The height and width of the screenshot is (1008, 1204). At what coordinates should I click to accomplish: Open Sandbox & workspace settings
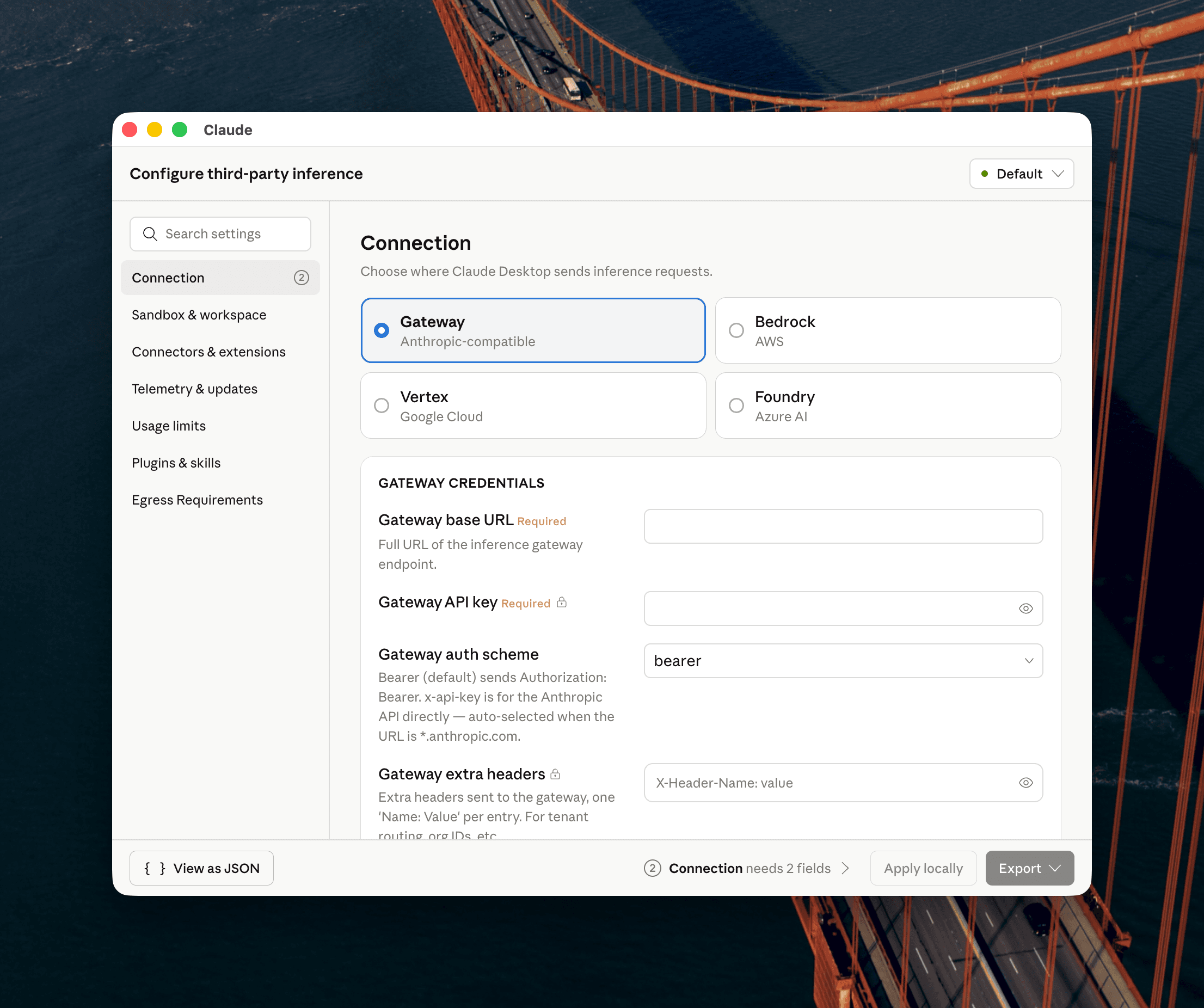[x=199, y=314]
